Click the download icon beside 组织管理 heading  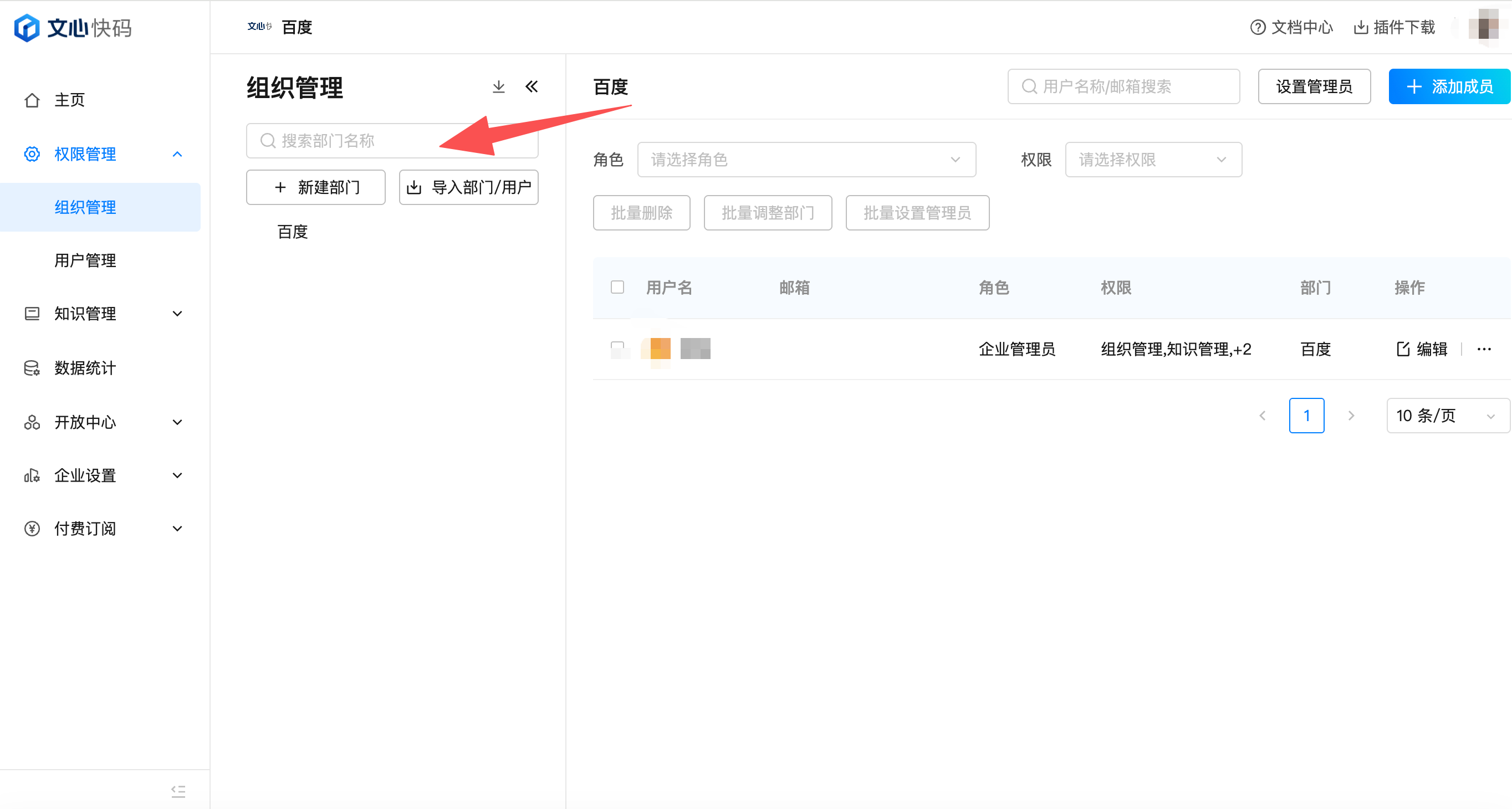point(498,87)
